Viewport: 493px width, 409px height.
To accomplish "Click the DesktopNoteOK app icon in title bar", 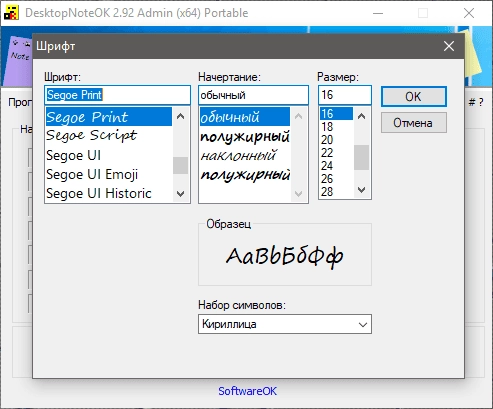I will (x=11, y=13).
